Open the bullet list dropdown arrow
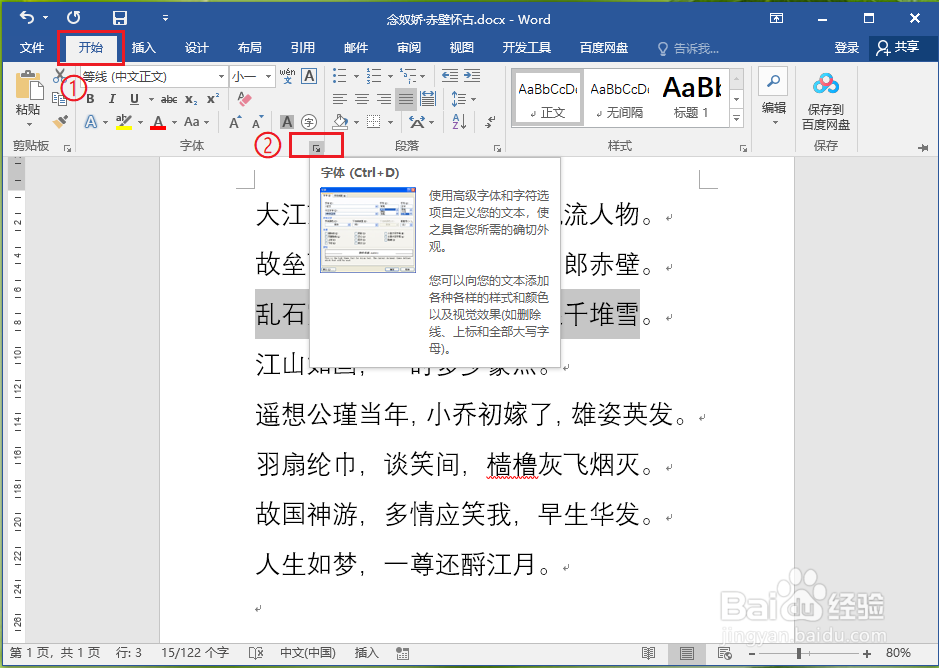 [x=356, y=76]
